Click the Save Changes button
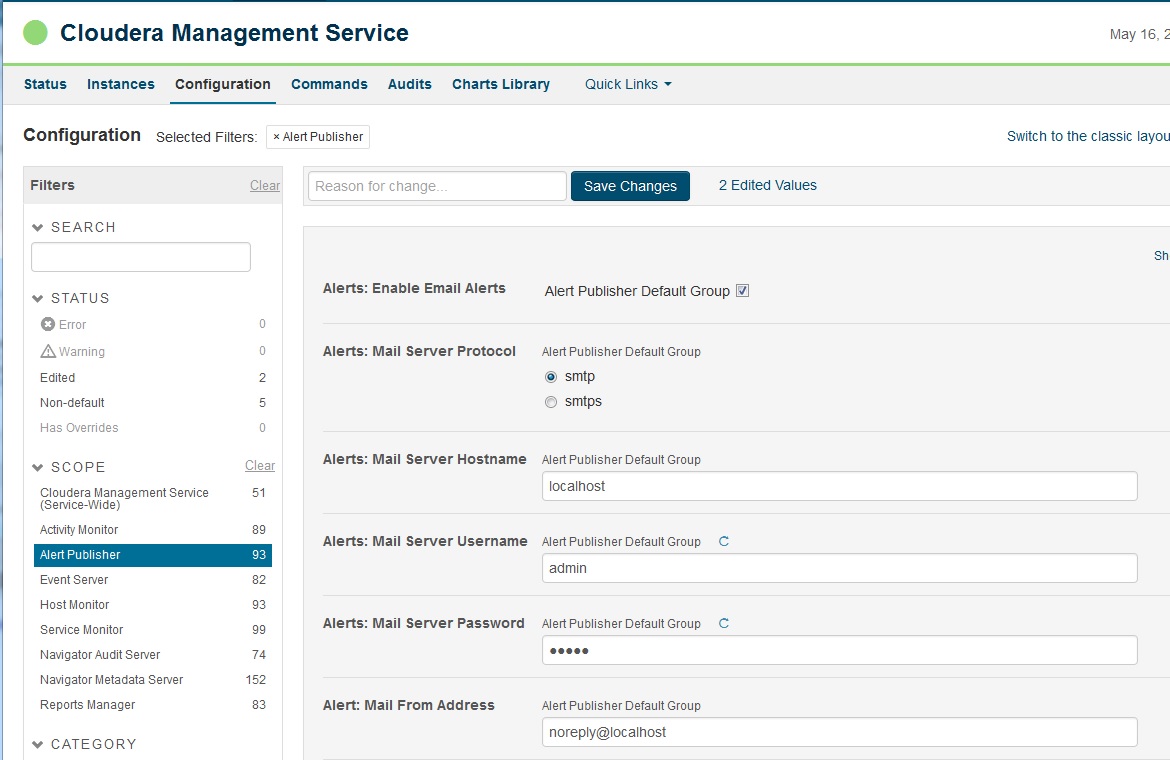Screen dimensions: 1170x760 point(630,186)
